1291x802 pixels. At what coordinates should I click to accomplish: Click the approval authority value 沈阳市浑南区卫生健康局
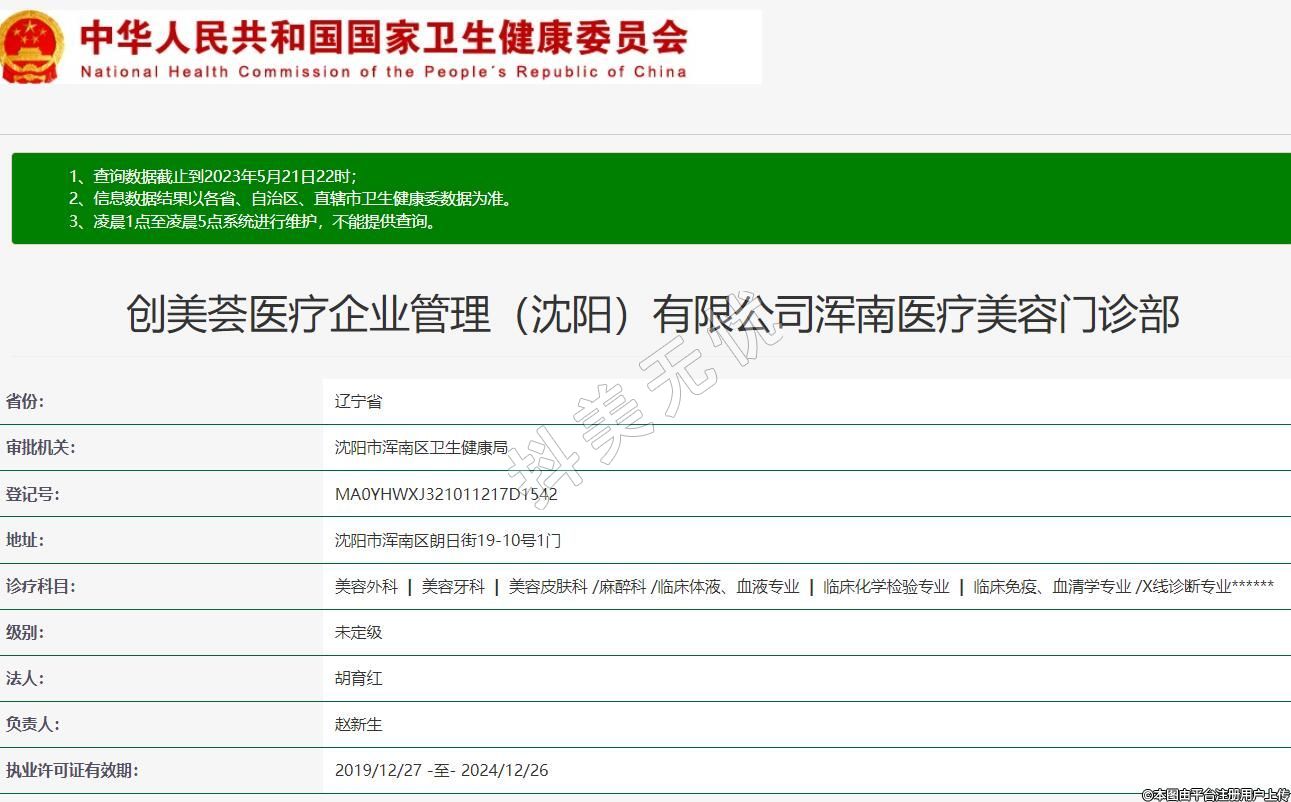click(421, 448)
